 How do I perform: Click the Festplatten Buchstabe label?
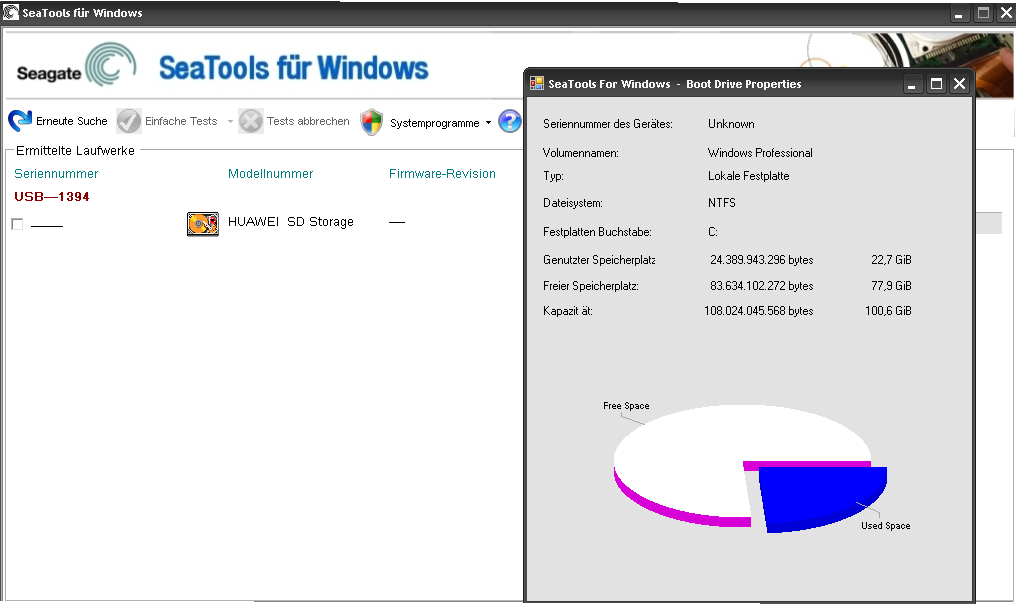pos(597,232)
